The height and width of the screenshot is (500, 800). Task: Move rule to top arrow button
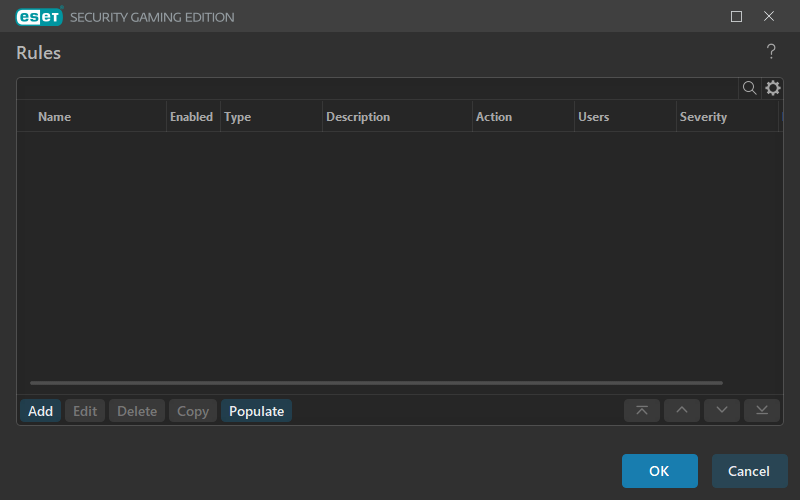642,410
